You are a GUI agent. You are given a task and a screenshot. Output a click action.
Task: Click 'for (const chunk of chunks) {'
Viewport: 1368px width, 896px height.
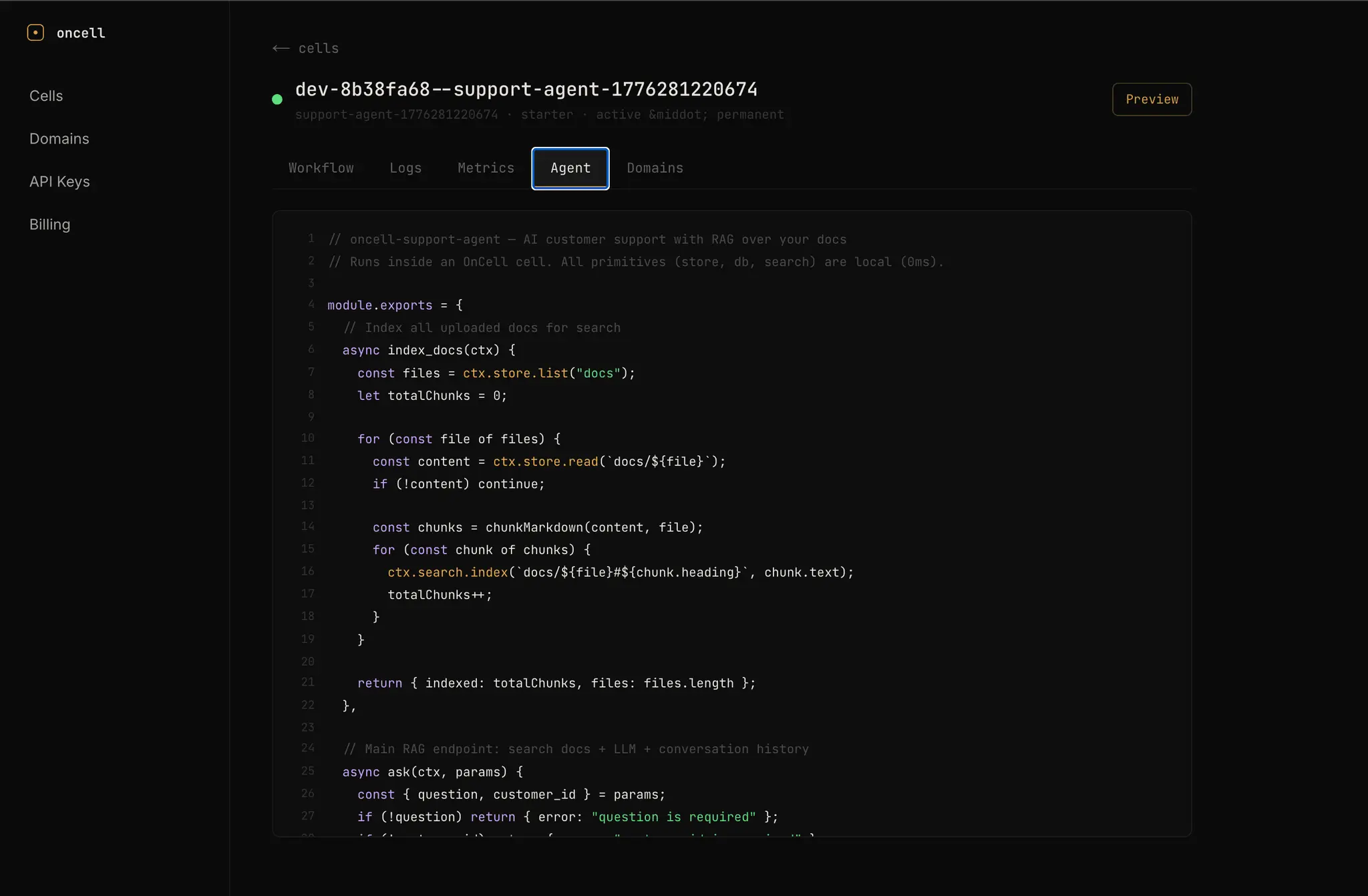pos(482,550)
